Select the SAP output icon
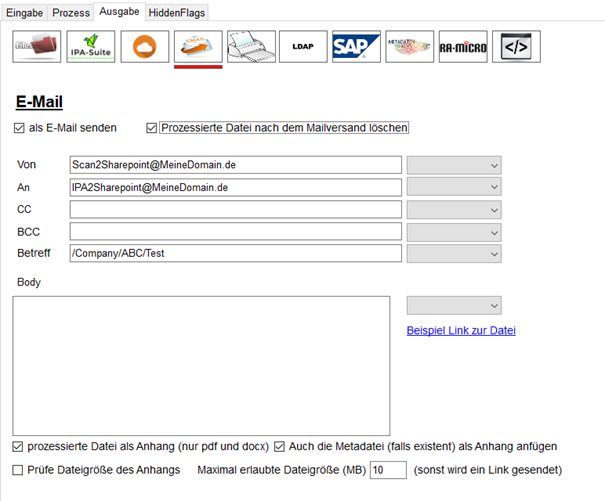The height and width of the screenshot is (501, 605). pyautogui.click(x=356, y=47)
